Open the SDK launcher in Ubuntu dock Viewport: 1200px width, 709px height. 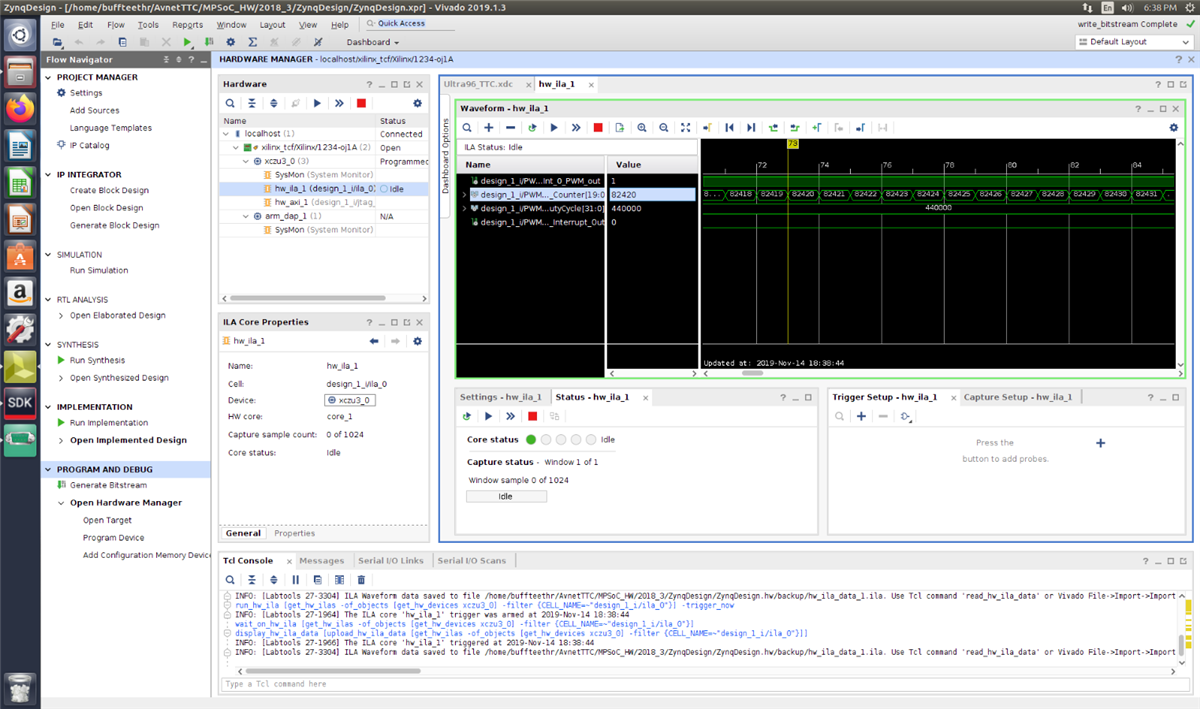point(20,401)
